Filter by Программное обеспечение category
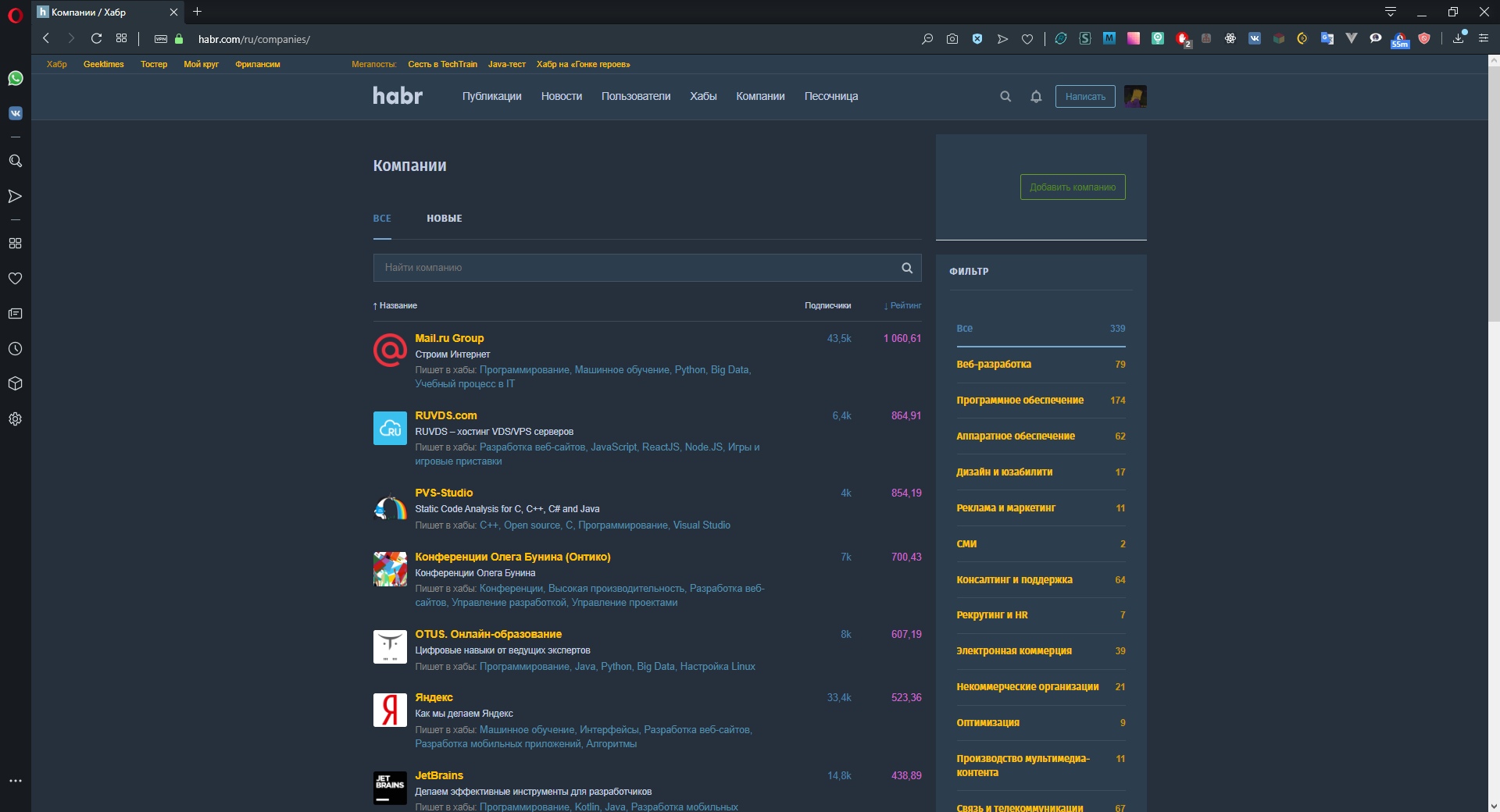Image resolution: width=1500 pixels, height=812 pixels. [1041, 401]
